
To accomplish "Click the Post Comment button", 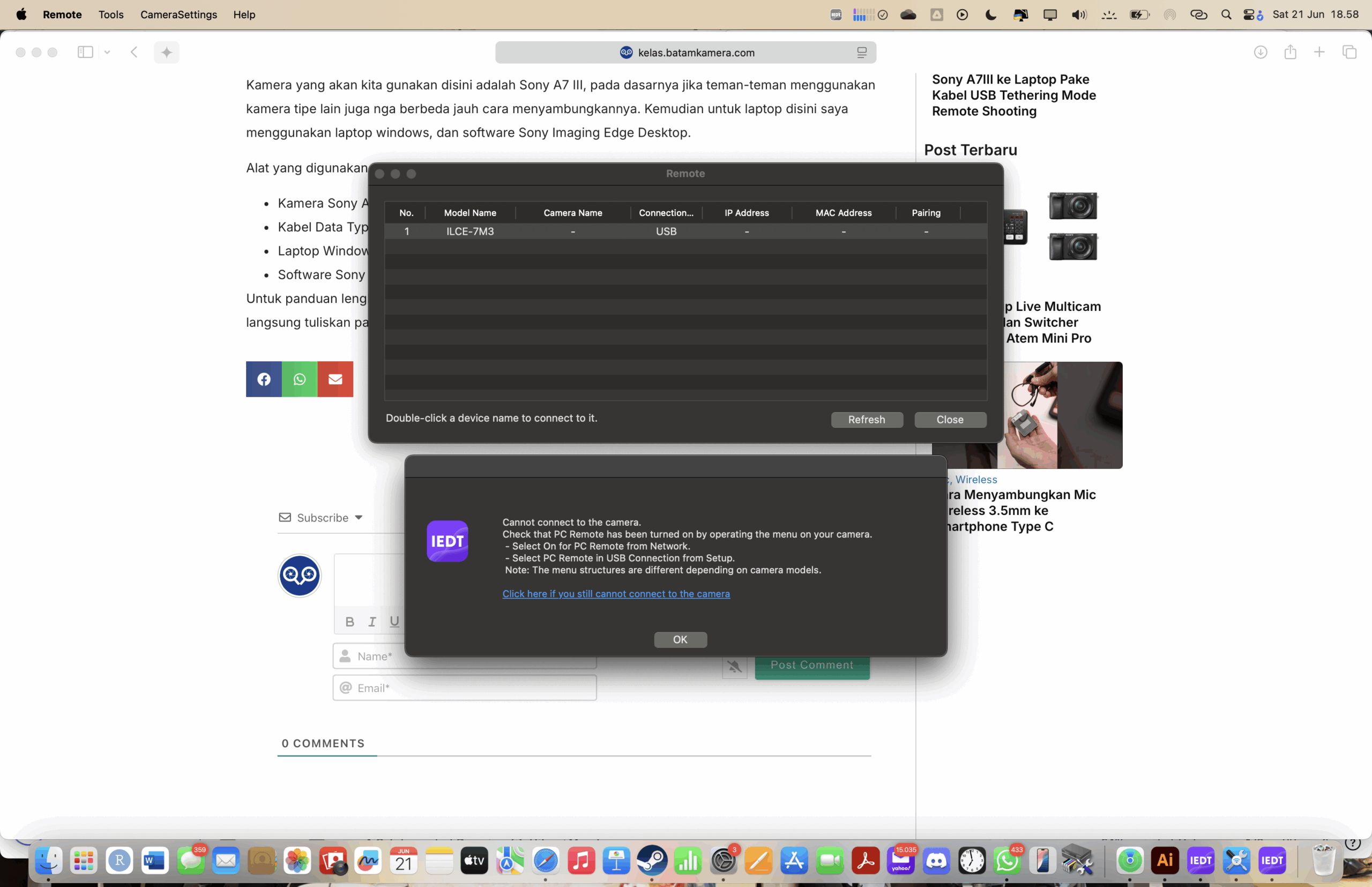I will [x=812, y=666].
